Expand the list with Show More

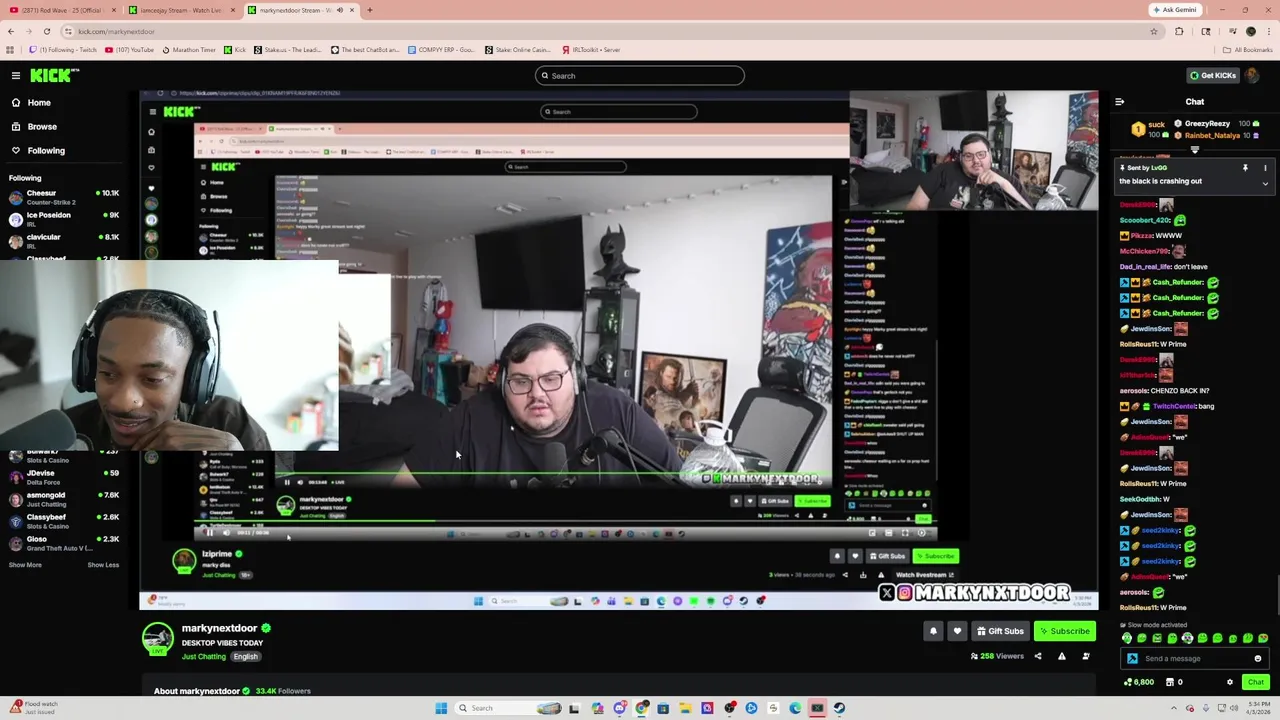click(x=25, y=565)
